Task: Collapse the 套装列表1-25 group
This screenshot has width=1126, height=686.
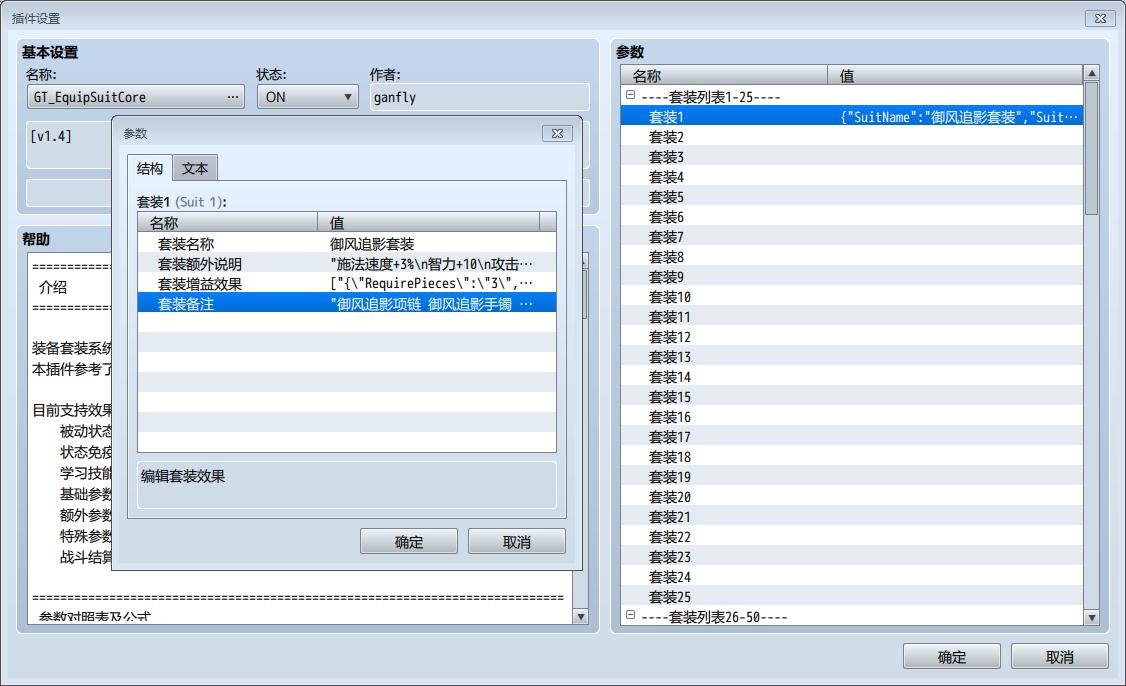Action: click(631, 95)
